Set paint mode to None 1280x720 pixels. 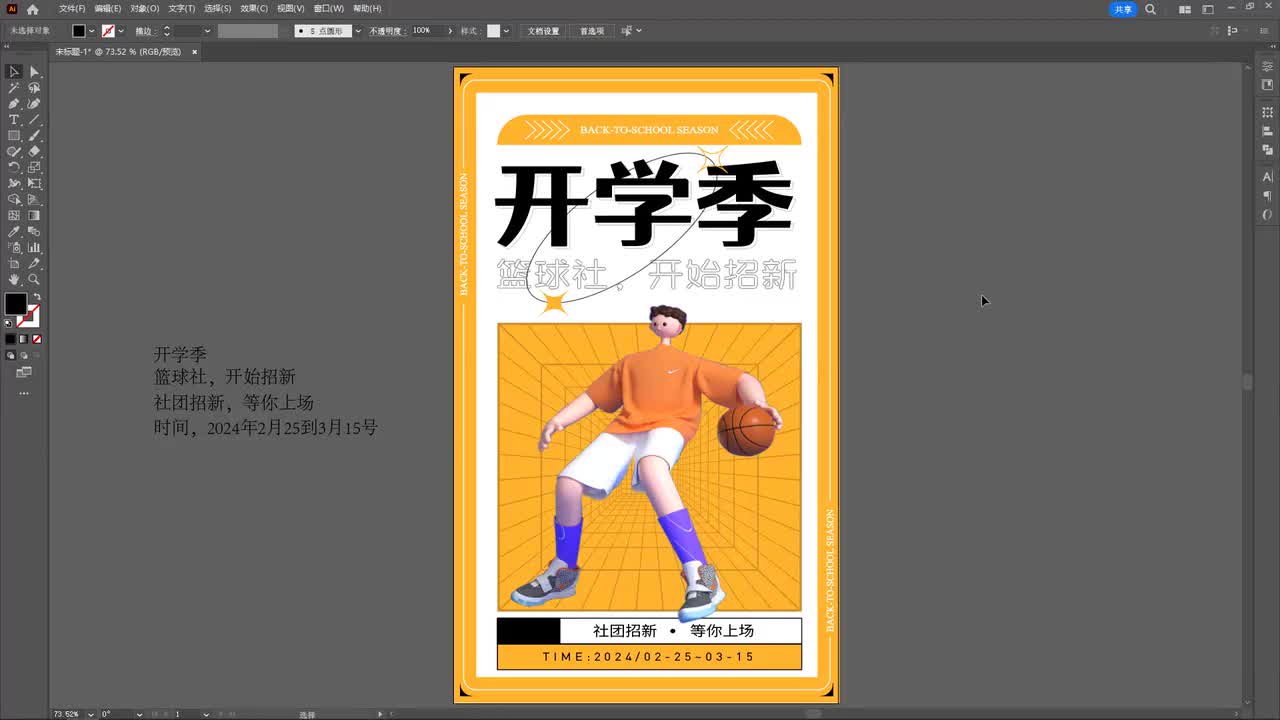(x=37, y=340)
